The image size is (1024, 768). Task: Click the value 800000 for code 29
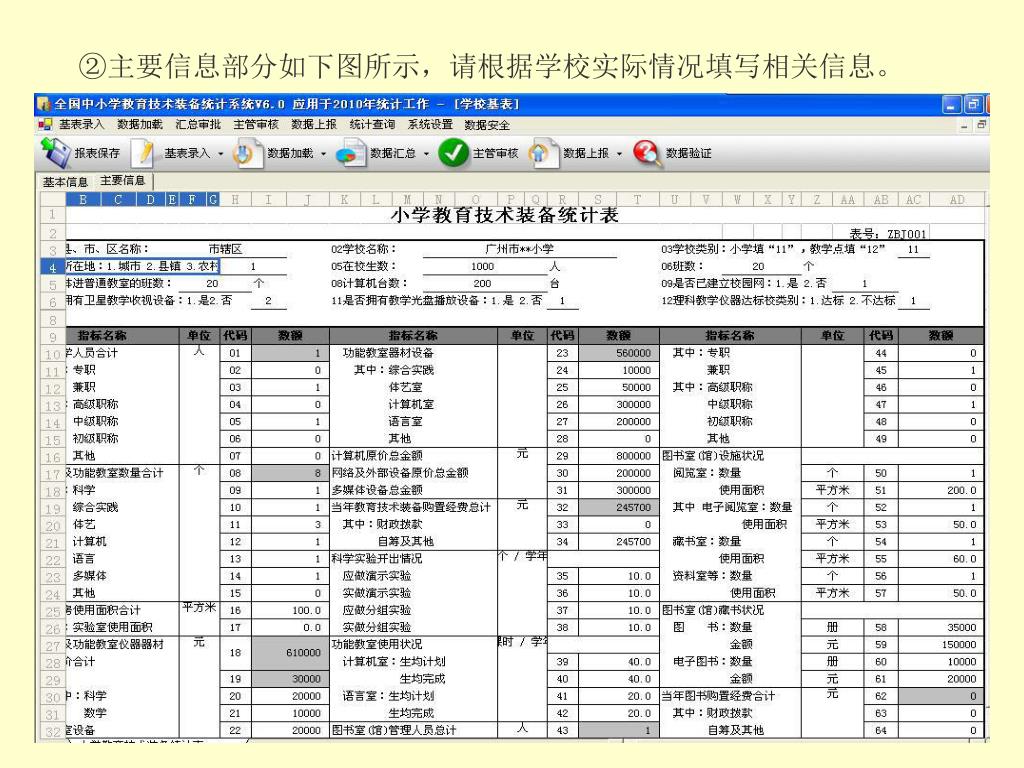tap(619, 456)
